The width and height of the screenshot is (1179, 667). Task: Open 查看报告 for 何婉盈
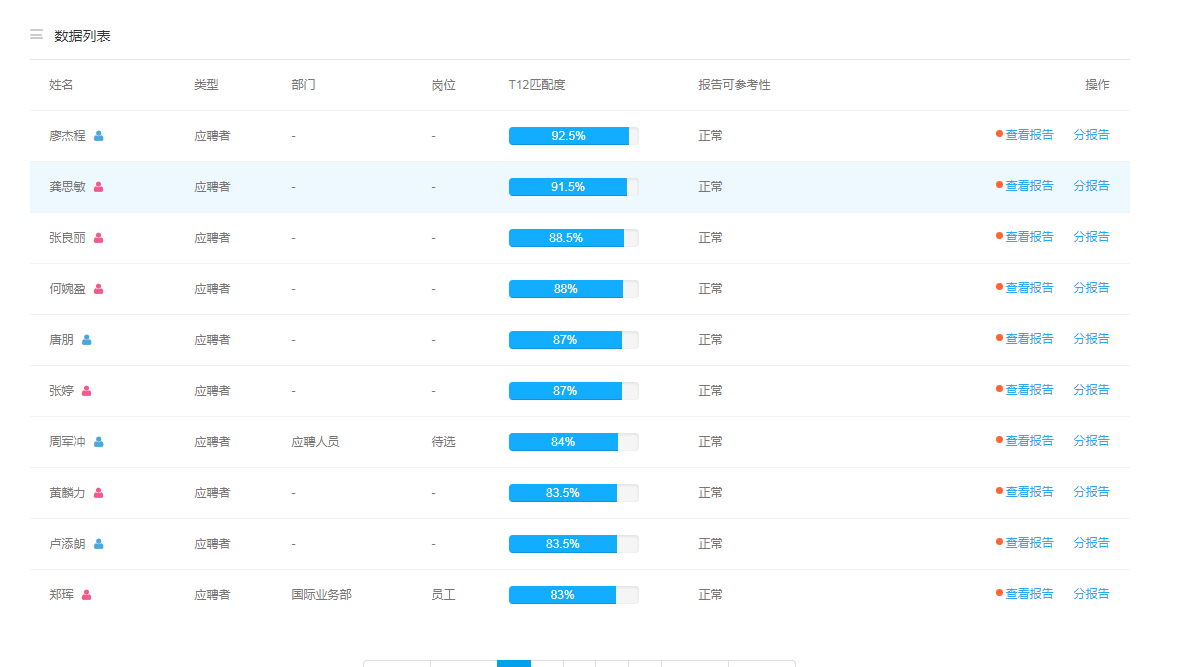tap(1029, 288)
